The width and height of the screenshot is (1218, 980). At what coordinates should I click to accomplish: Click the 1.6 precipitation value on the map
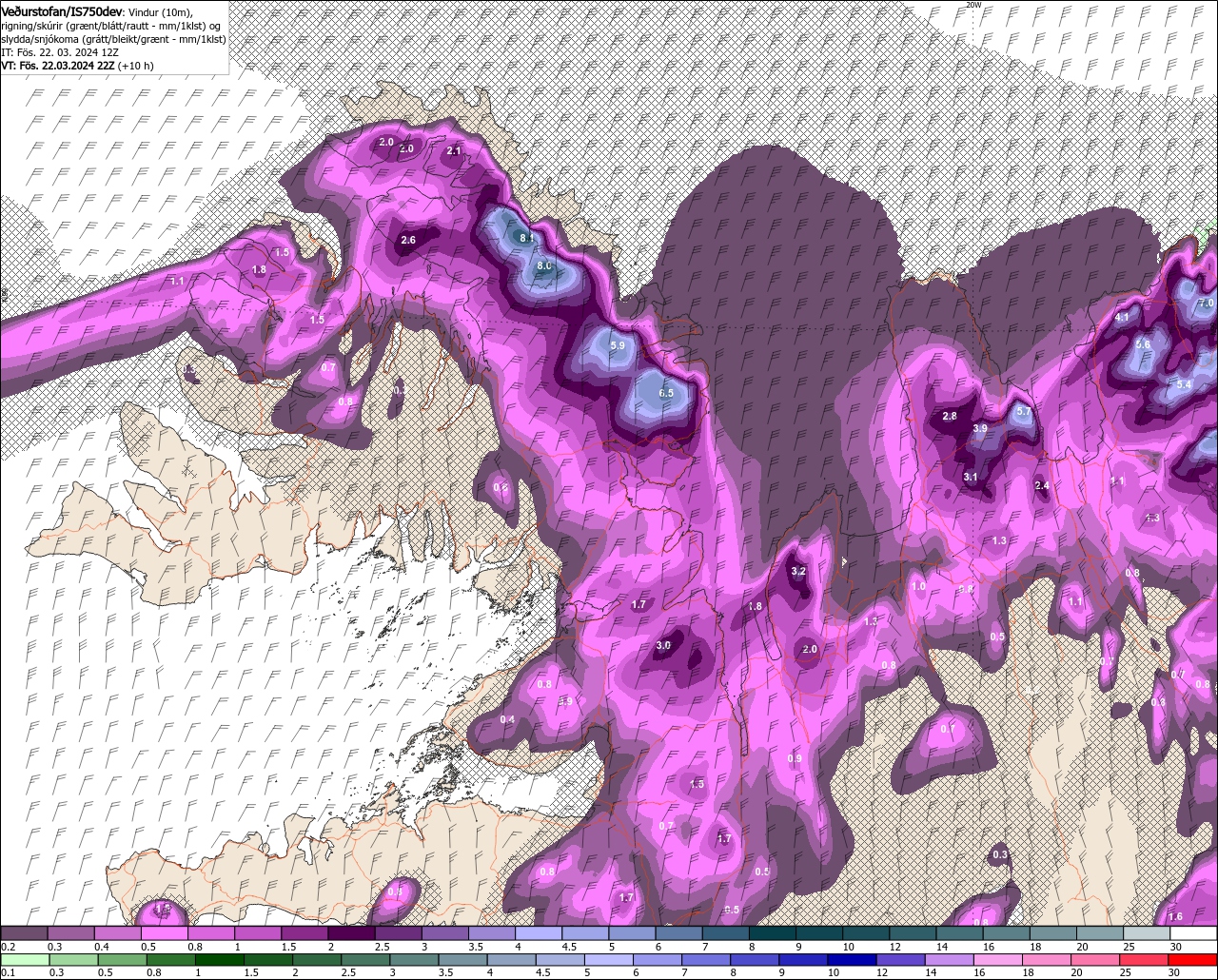click(x=1175, y=916)
